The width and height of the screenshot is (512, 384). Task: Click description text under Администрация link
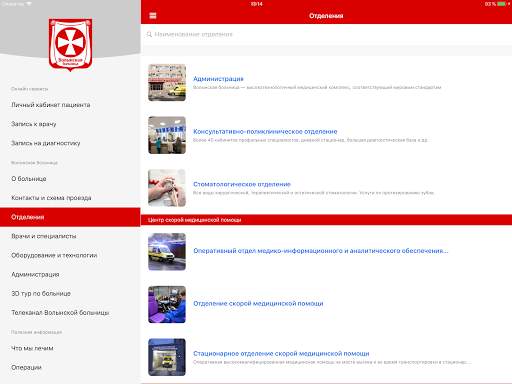pos(317,87)
